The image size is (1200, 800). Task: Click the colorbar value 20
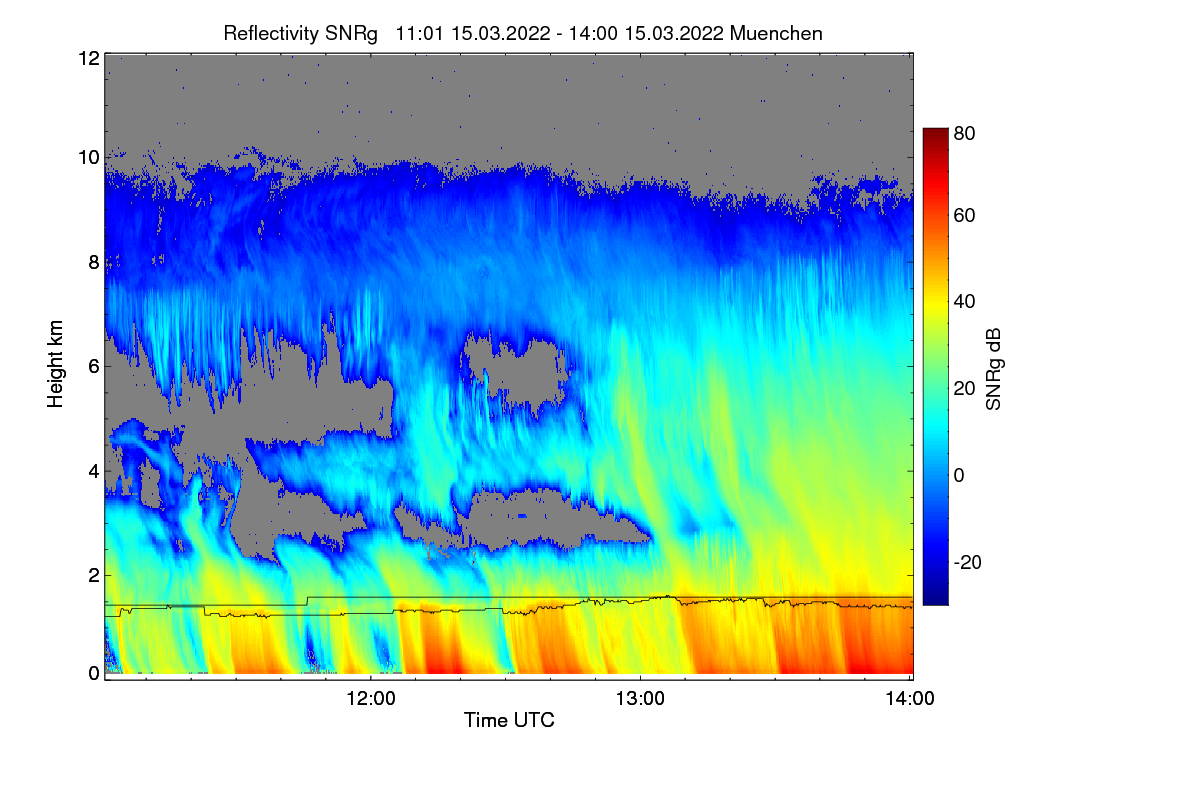pyautogui.click(x=964, y=388)
